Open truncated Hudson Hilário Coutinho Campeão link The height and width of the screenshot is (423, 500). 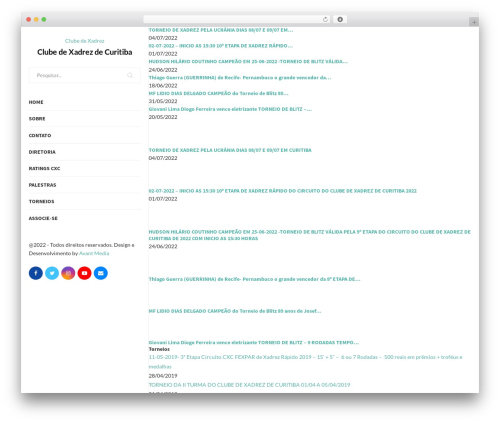tap(248, 61)
